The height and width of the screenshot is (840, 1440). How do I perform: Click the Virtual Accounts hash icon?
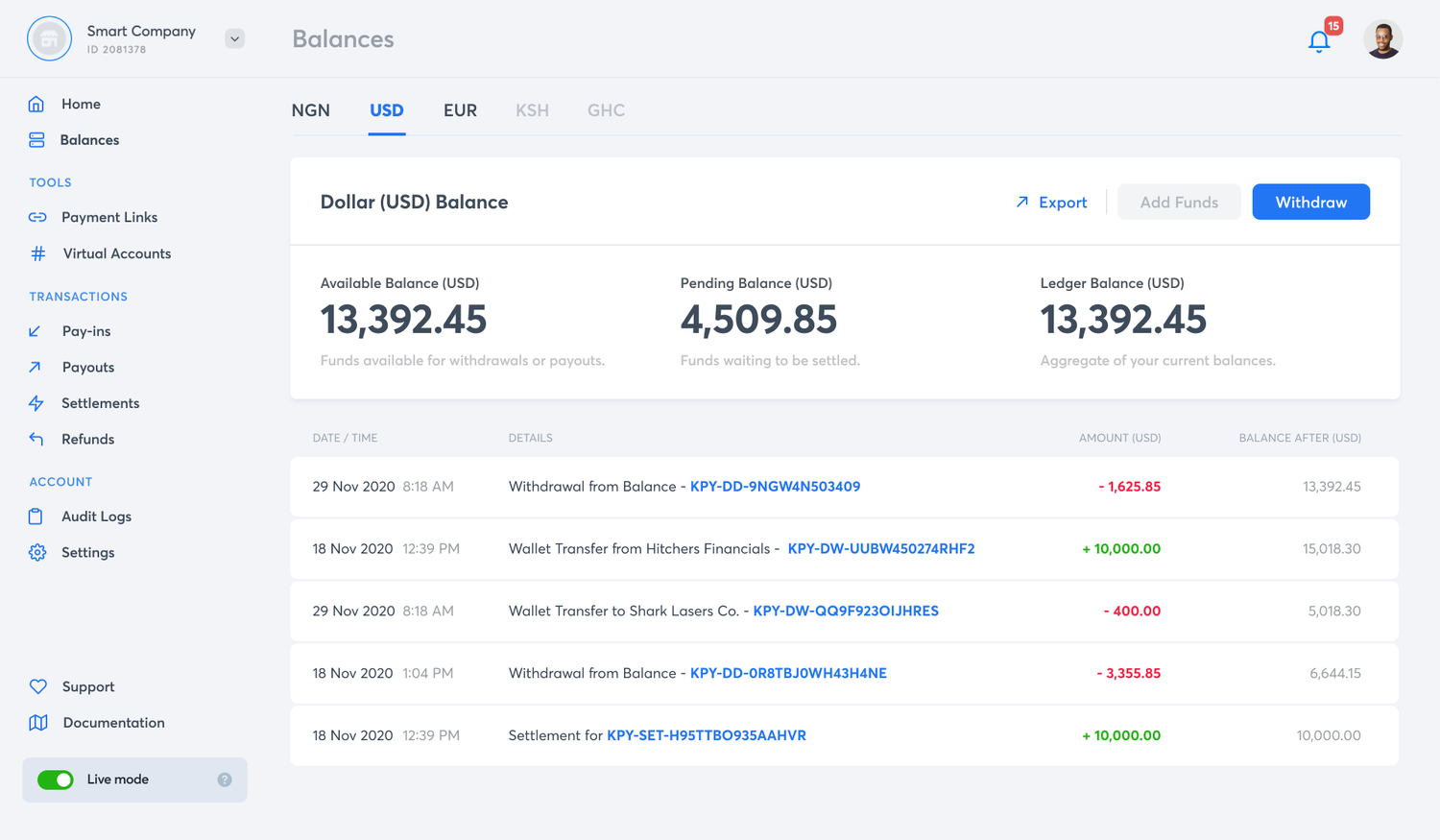pyautogui.click(x=37, y=253)
